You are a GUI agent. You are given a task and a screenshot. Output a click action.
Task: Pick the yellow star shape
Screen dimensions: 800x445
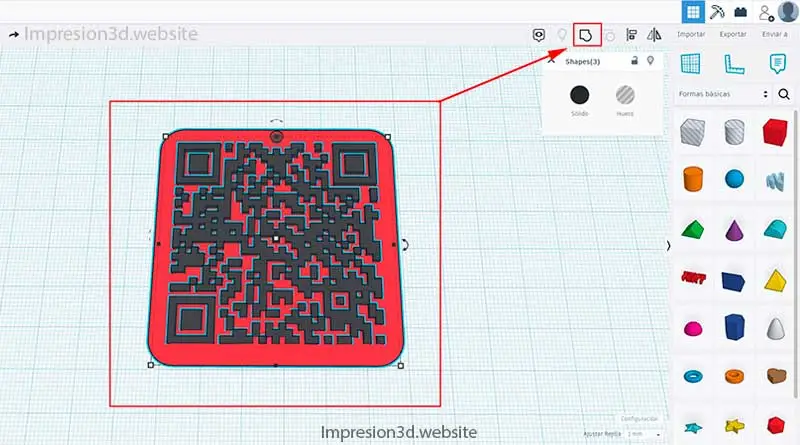click(x=734, y=426)
